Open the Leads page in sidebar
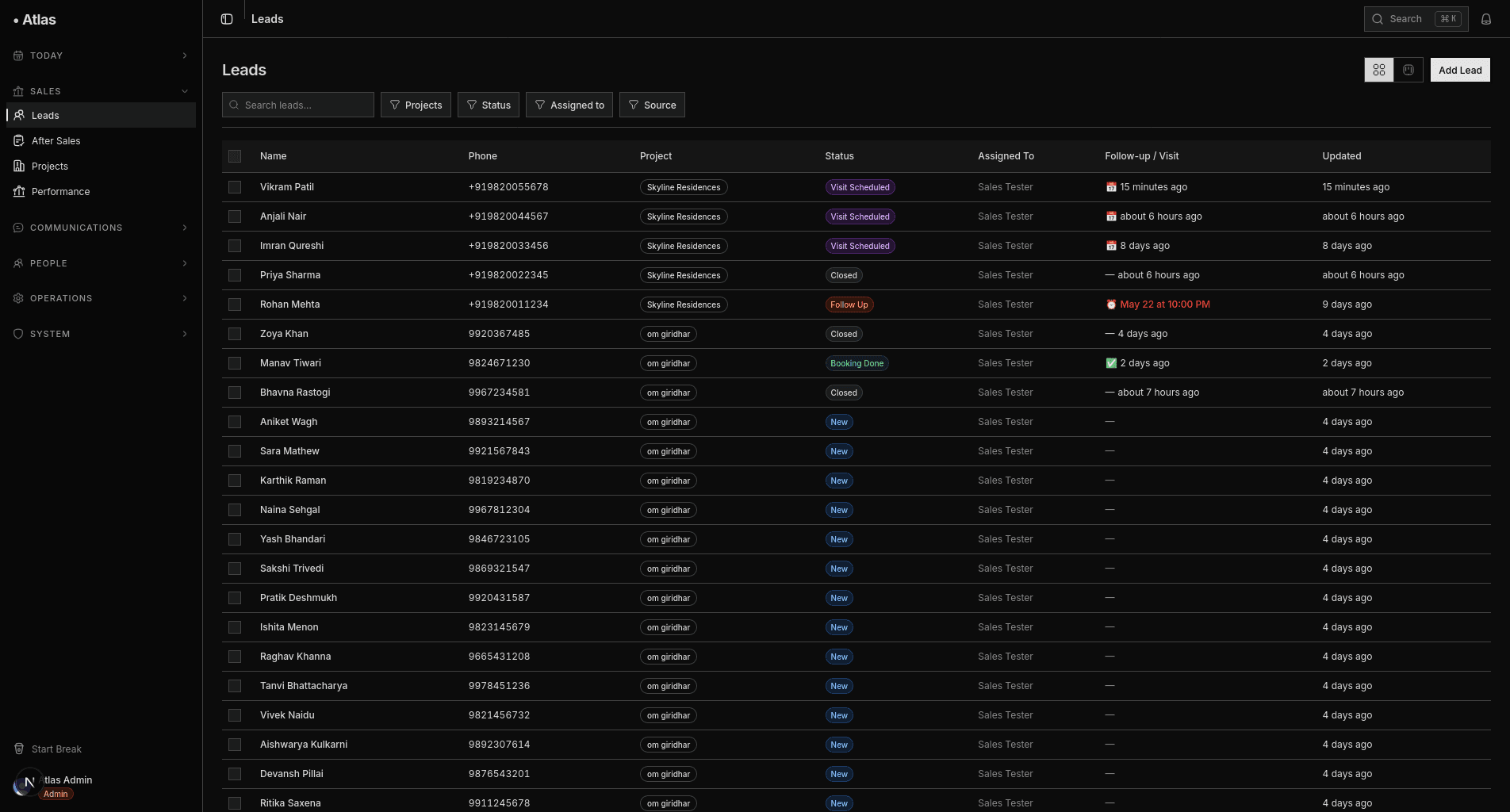 point(102,115)
